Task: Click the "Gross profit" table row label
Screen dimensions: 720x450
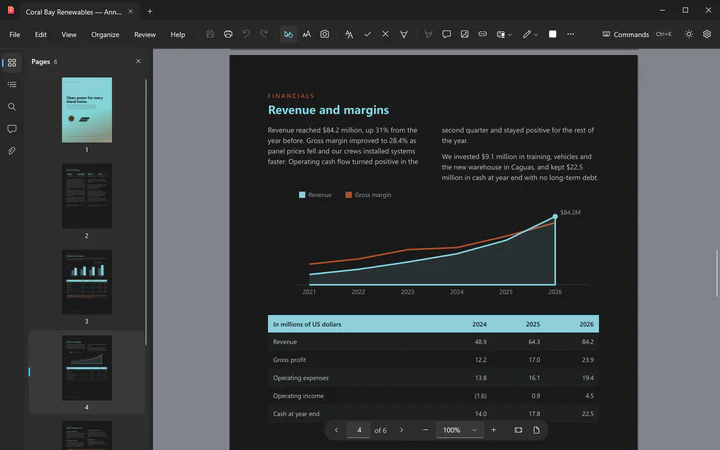Action: pyautogui.click(x=289, y=360)
